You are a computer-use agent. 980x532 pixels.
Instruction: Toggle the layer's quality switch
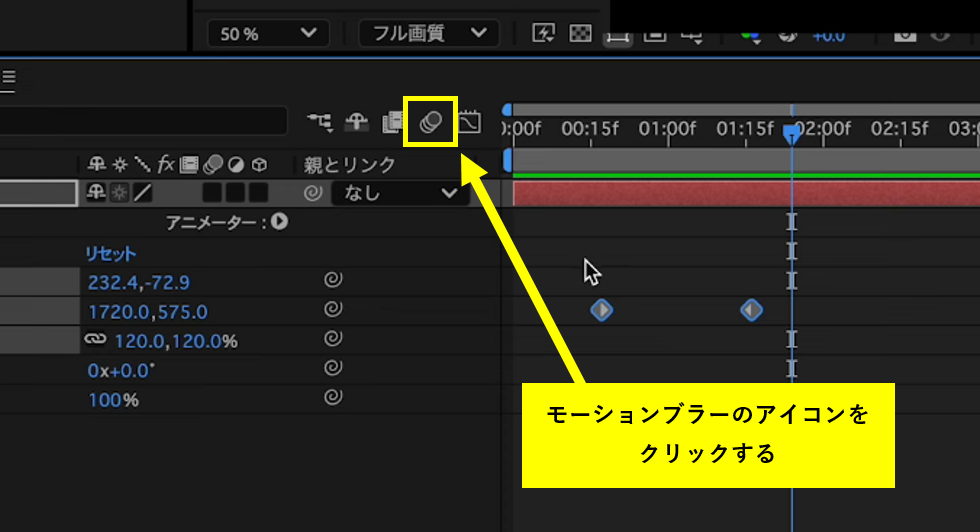coord(142,193)
